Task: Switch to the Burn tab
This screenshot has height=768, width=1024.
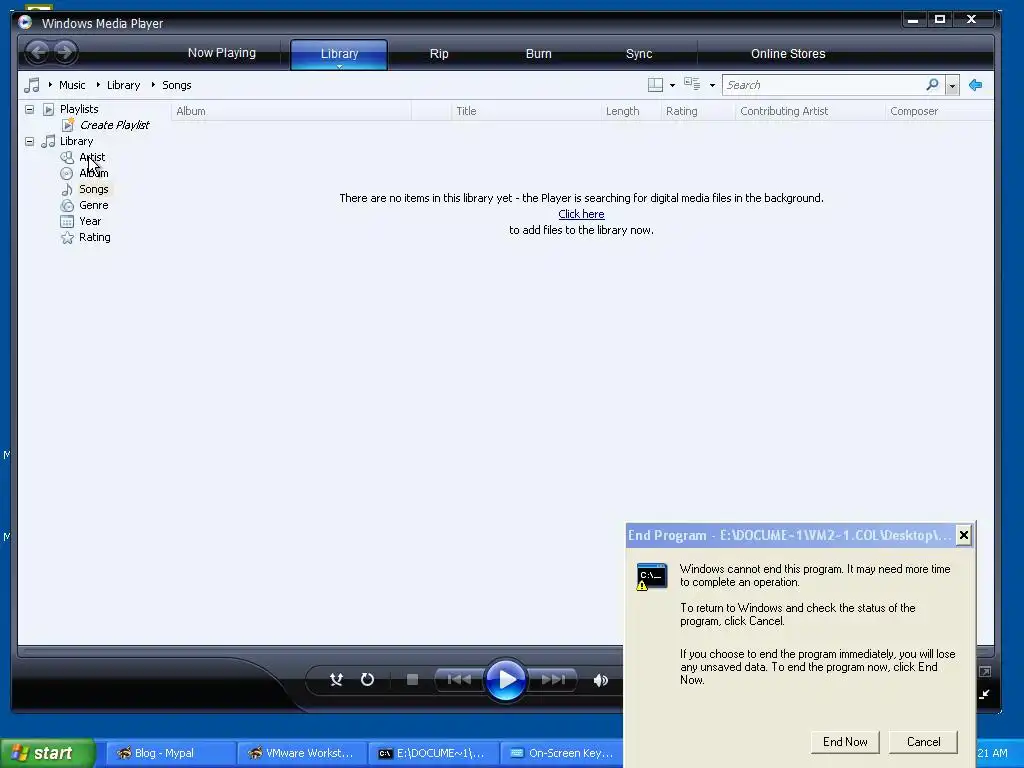Action: pyautogui.click(x=539, y=54)
